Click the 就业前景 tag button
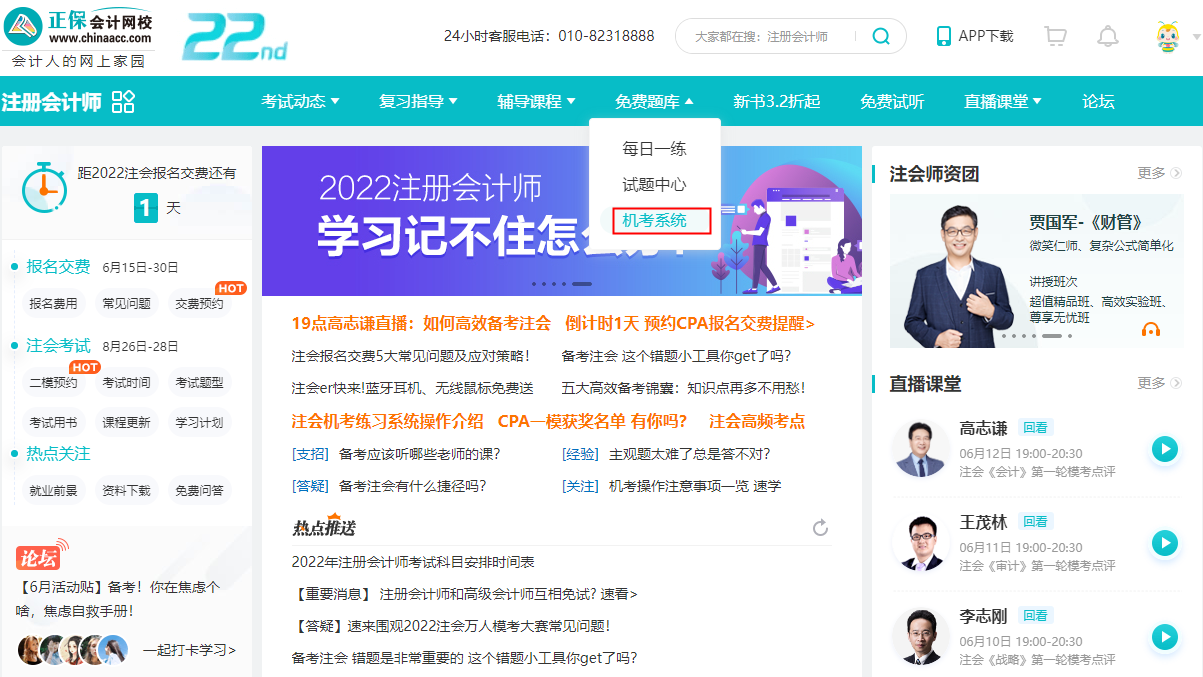This screenshot has height=677, width=1203. click(53, 490)
